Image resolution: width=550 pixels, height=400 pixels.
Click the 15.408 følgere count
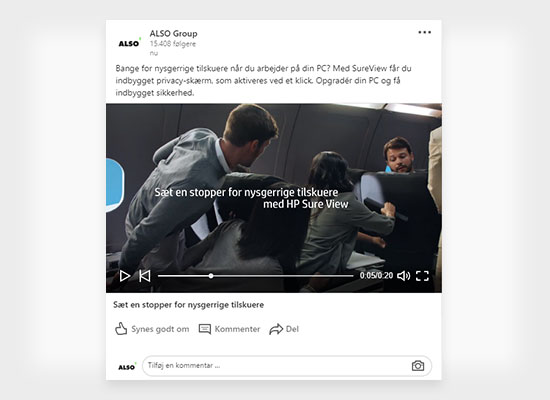(x=173, y=44)
